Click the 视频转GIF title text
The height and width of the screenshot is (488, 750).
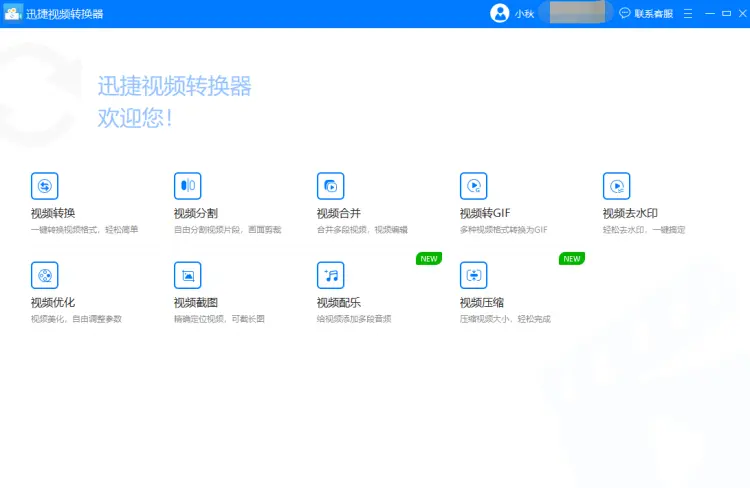485,213
